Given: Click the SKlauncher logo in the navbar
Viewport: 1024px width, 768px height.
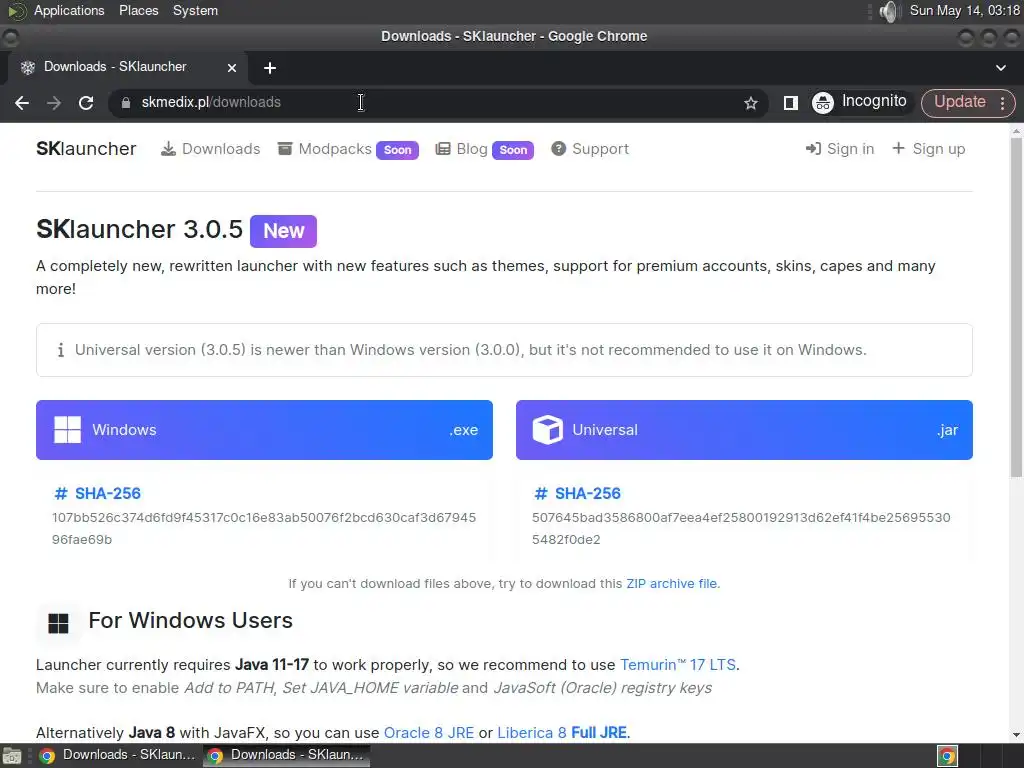Looking at the screenshot, I should (86, 149).
